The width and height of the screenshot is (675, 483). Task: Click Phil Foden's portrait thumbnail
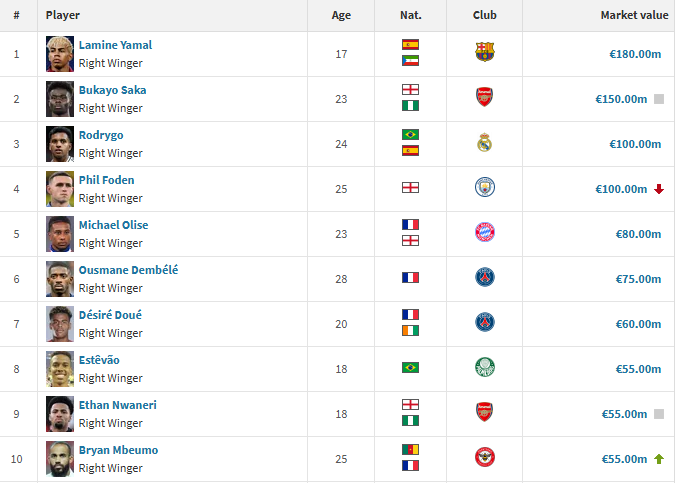pyautogui.click(x=60, y=189)
